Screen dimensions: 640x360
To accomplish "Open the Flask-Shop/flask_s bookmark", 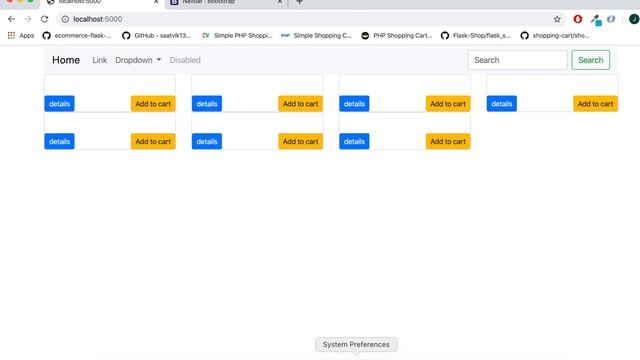I will pyautogui.click(x=476, y=36).
